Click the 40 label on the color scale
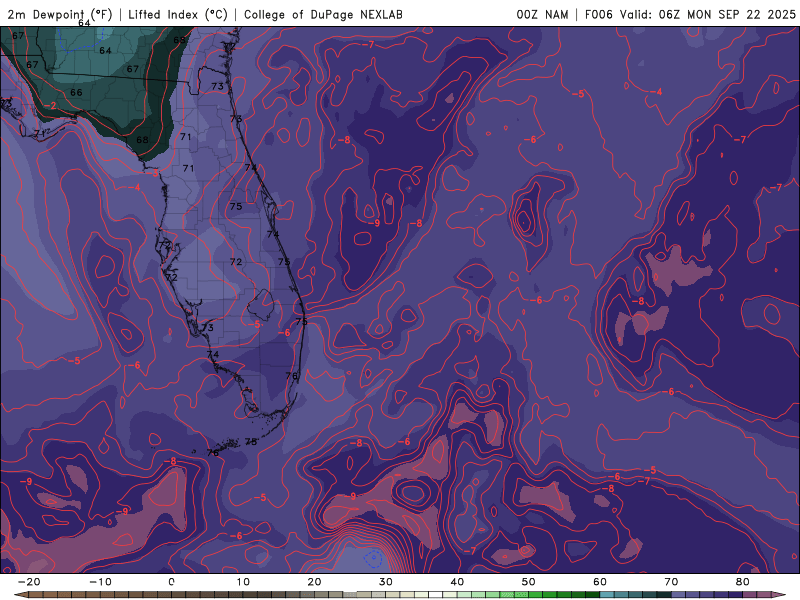 point(457,582)
